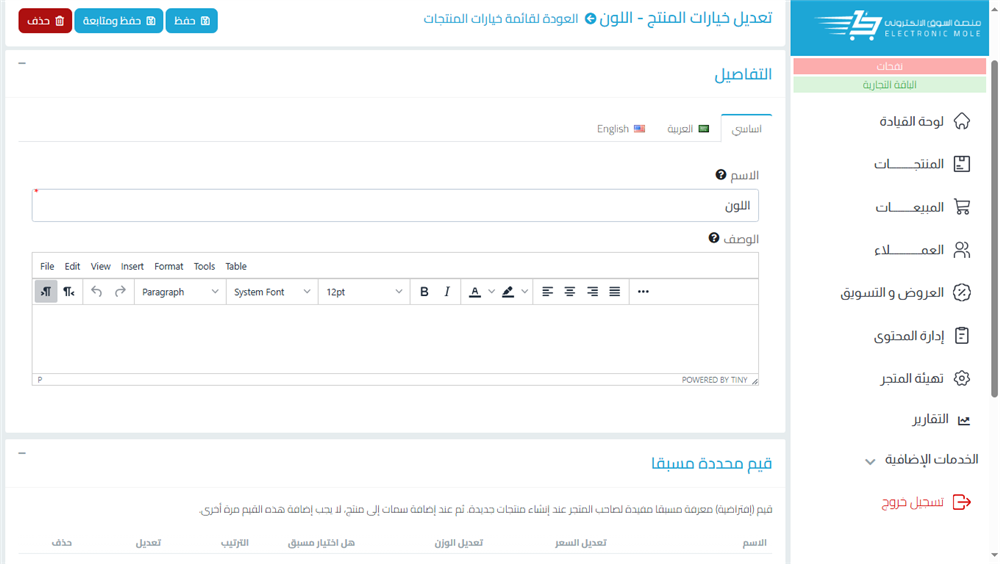
Task: Click the حفظ ومتابعة button
Action: click(x=118, y=21)
